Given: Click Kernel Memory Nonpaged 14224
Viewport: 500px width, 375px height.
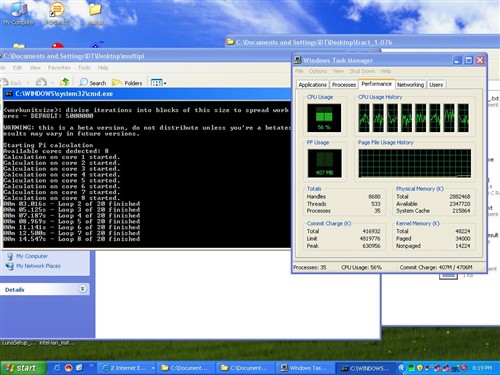Looking at the screenshot, I should point(463,246).
